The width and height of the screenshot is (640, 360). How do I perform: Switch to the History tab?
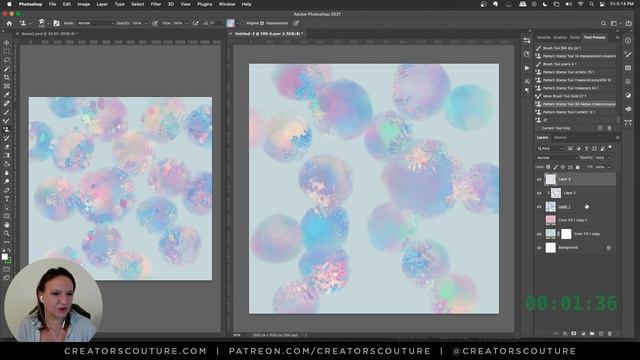(x=560, y=138)
